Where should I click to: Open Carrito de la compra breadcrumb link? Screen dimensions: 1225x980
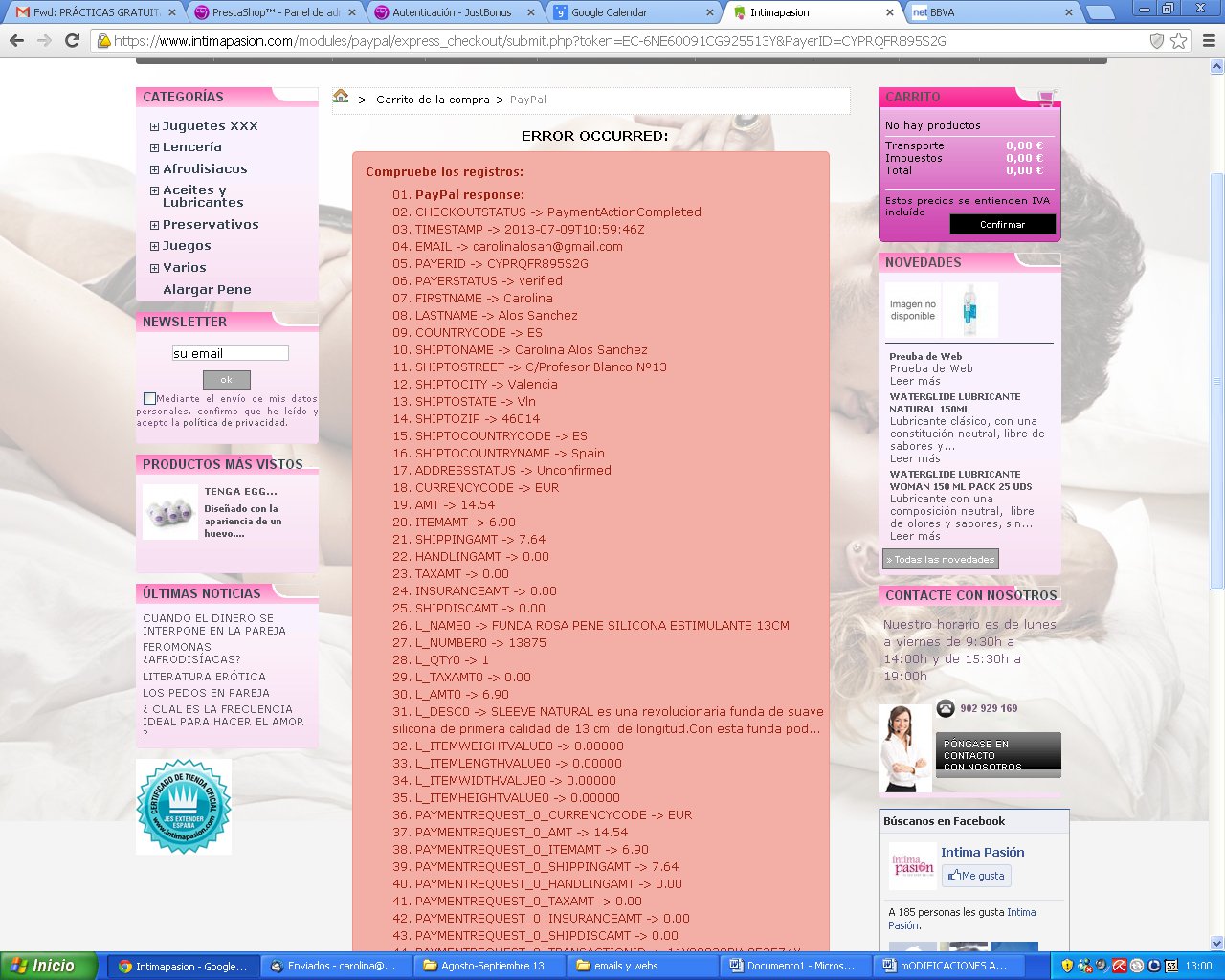433,100
